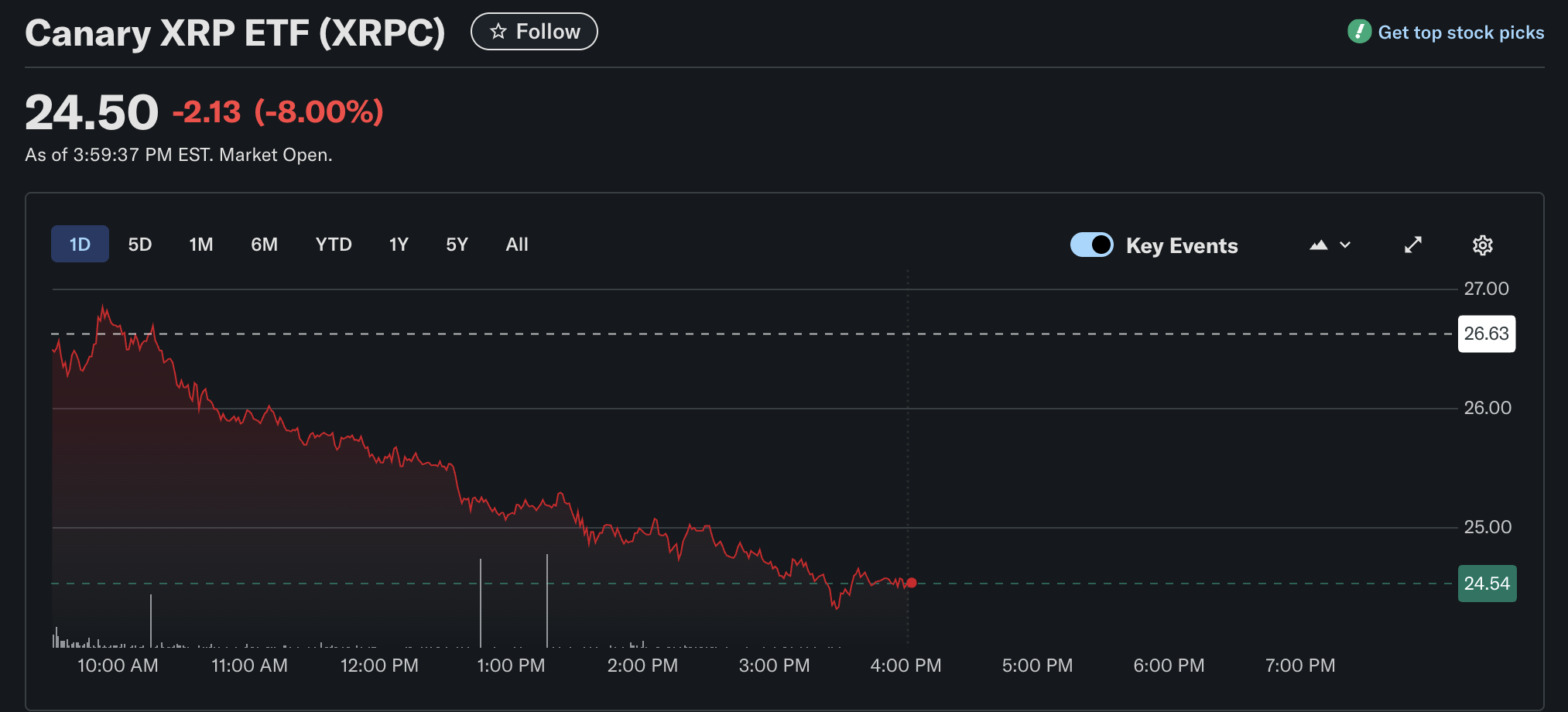
Task: Expand the chart to fullscreen
Action: [x=1412, y=245]
